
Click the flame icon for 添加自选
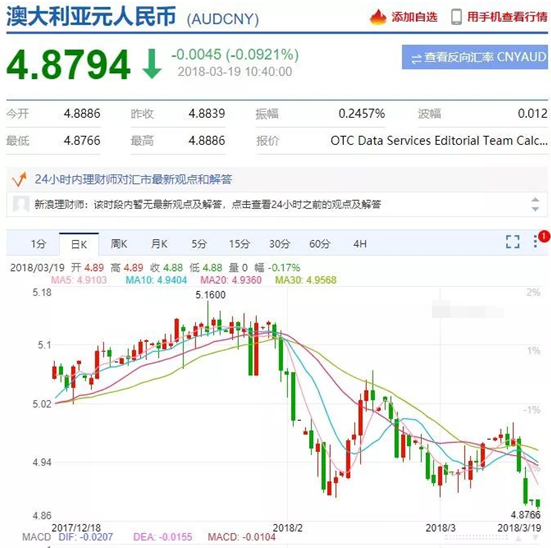[x=378, y=17]
